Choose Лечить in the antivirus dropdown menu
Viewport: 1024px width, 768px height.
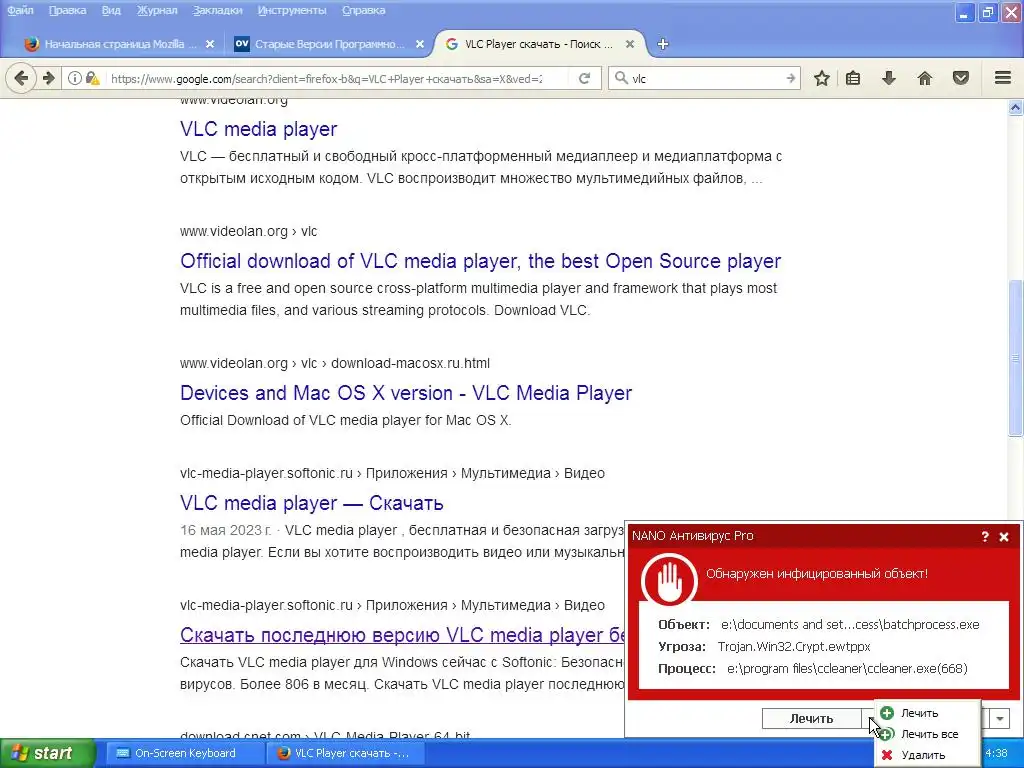pyautogui.click(x=920, y=713)
